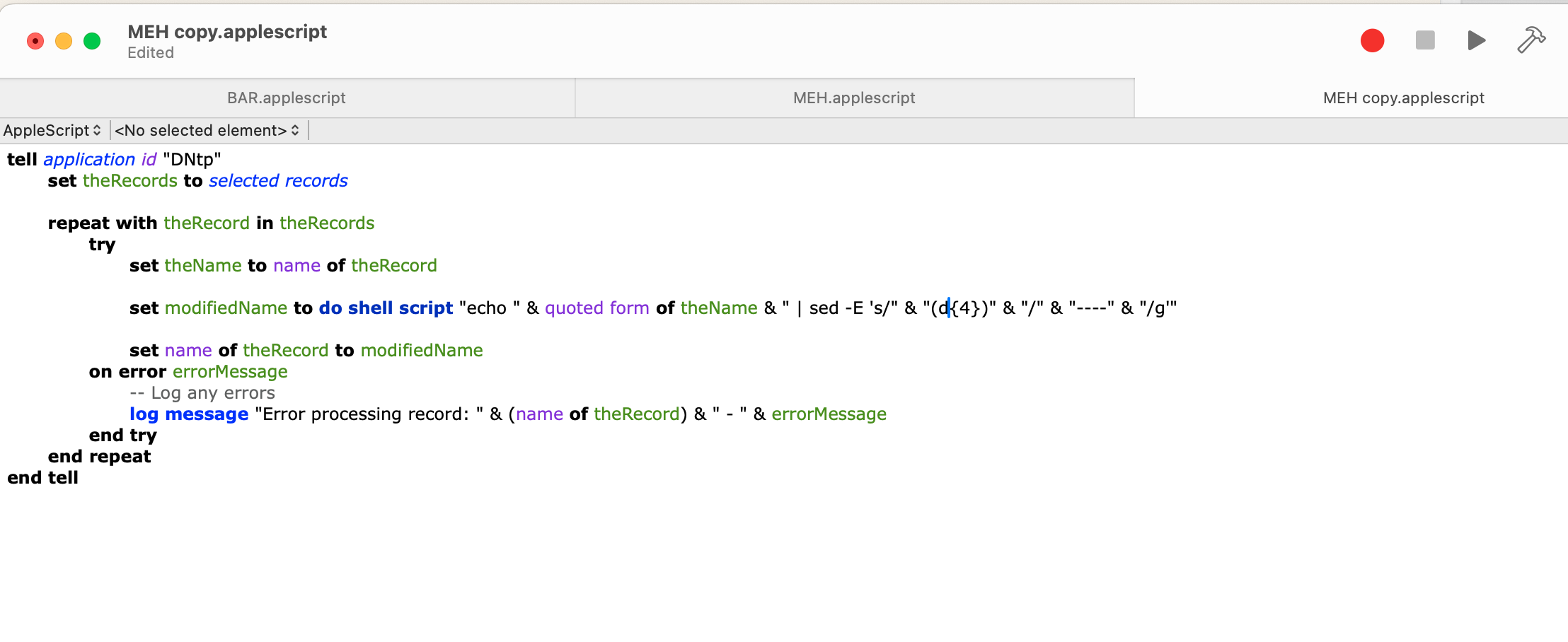This screenshot has height=642, width=1568.
Task: Close the window with the red button
Action: point(35,41)
